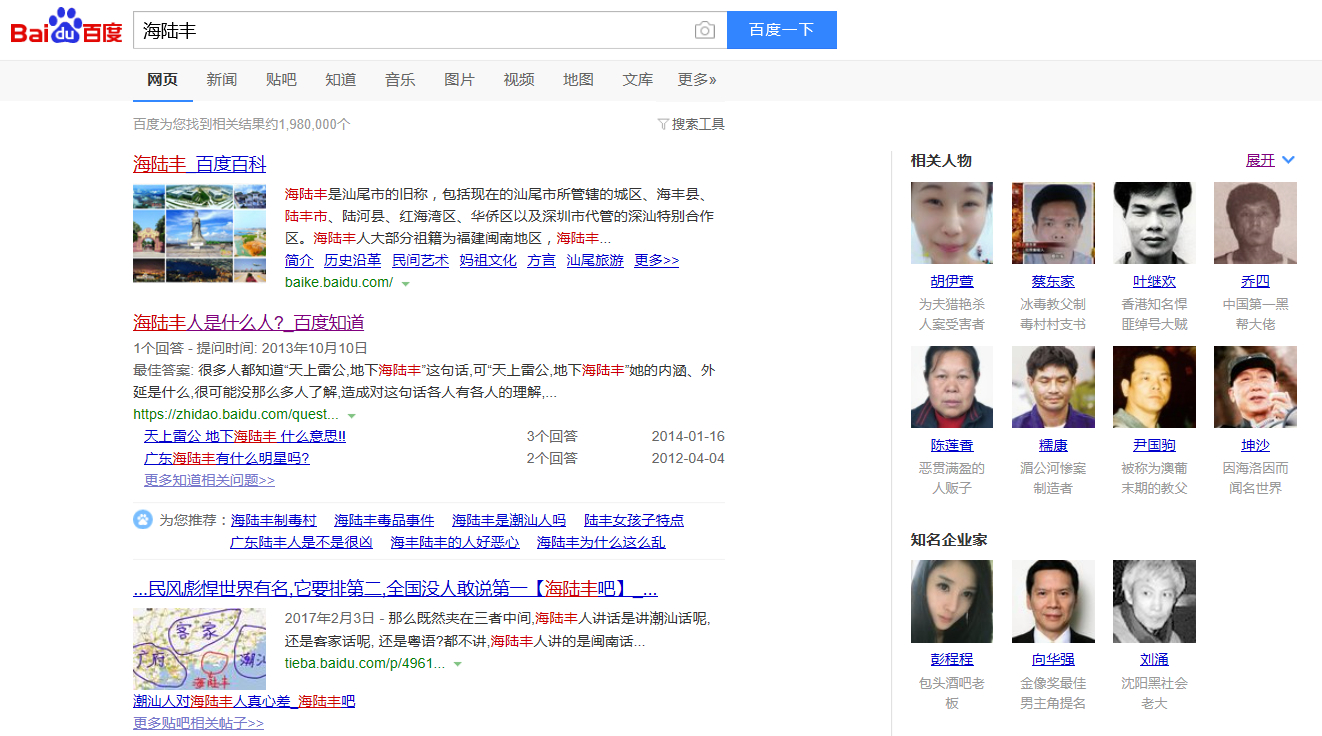Click the photo above 彭程程
The width and height of the screenshot is (1322, 736).
[x=952, y=601]
